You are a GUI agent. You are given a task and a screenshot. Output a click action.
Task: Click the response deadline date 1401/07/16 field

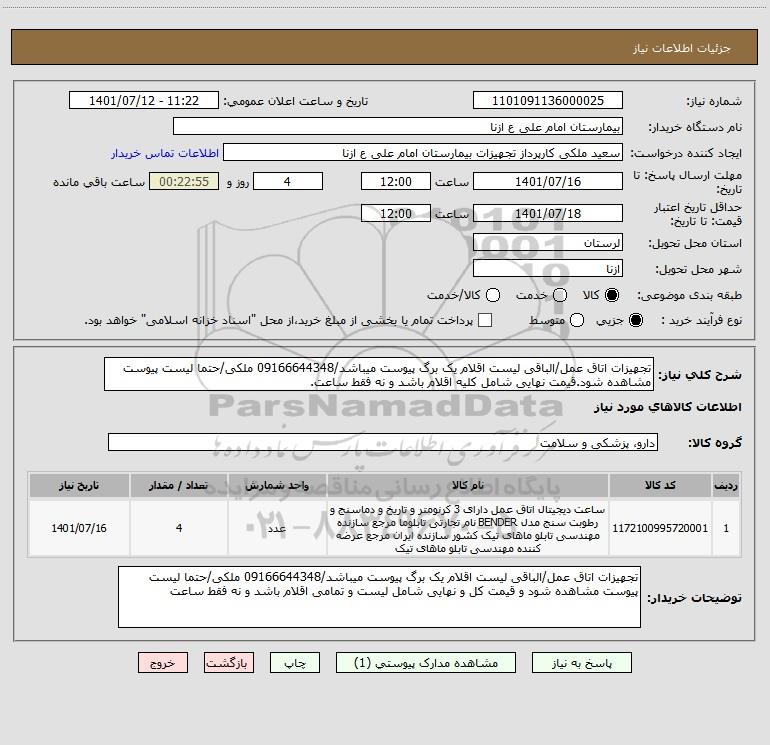[548, 182]
